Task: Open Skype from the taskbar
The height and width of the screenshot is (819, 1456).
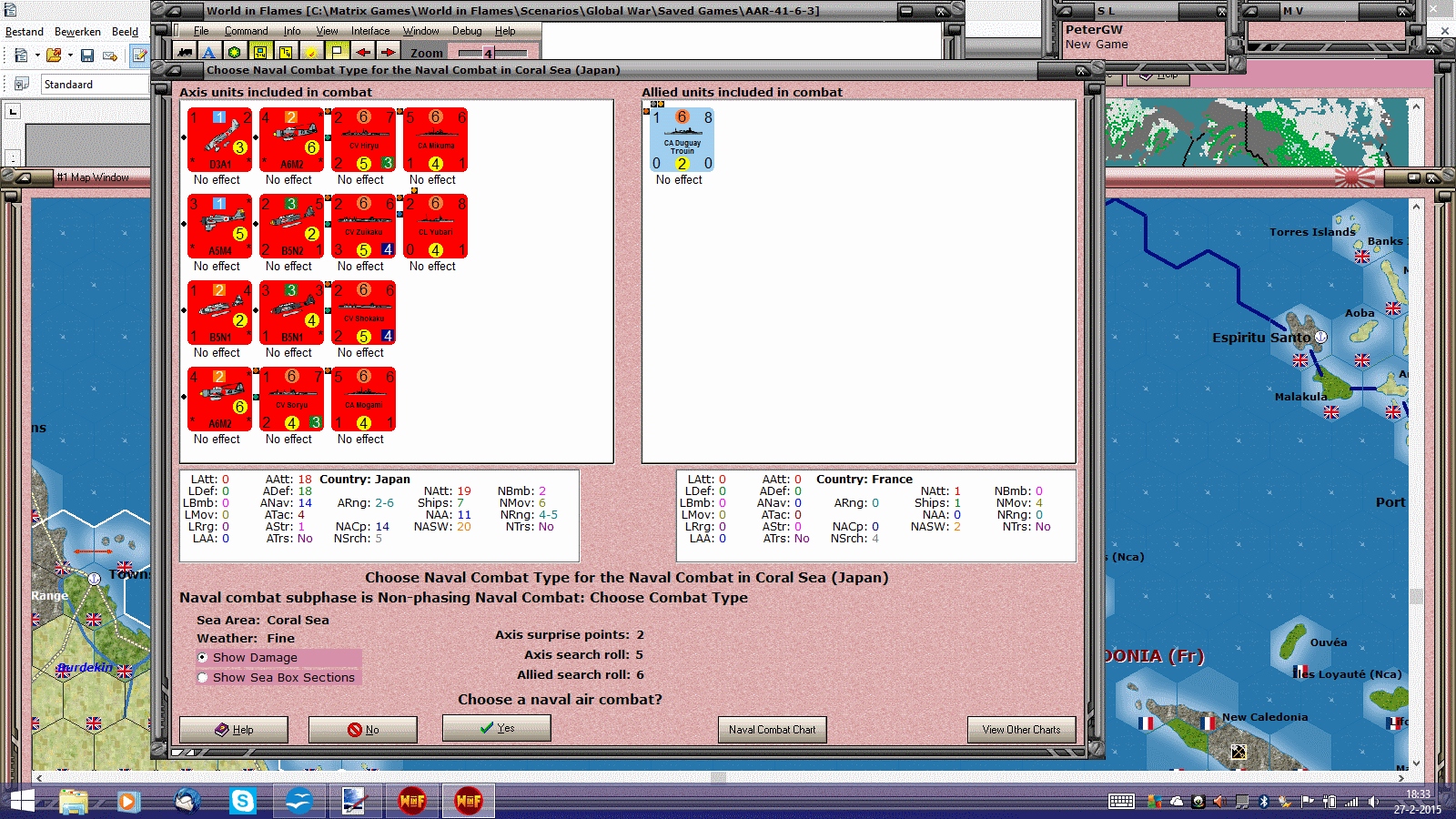Action: pos(243,801)
